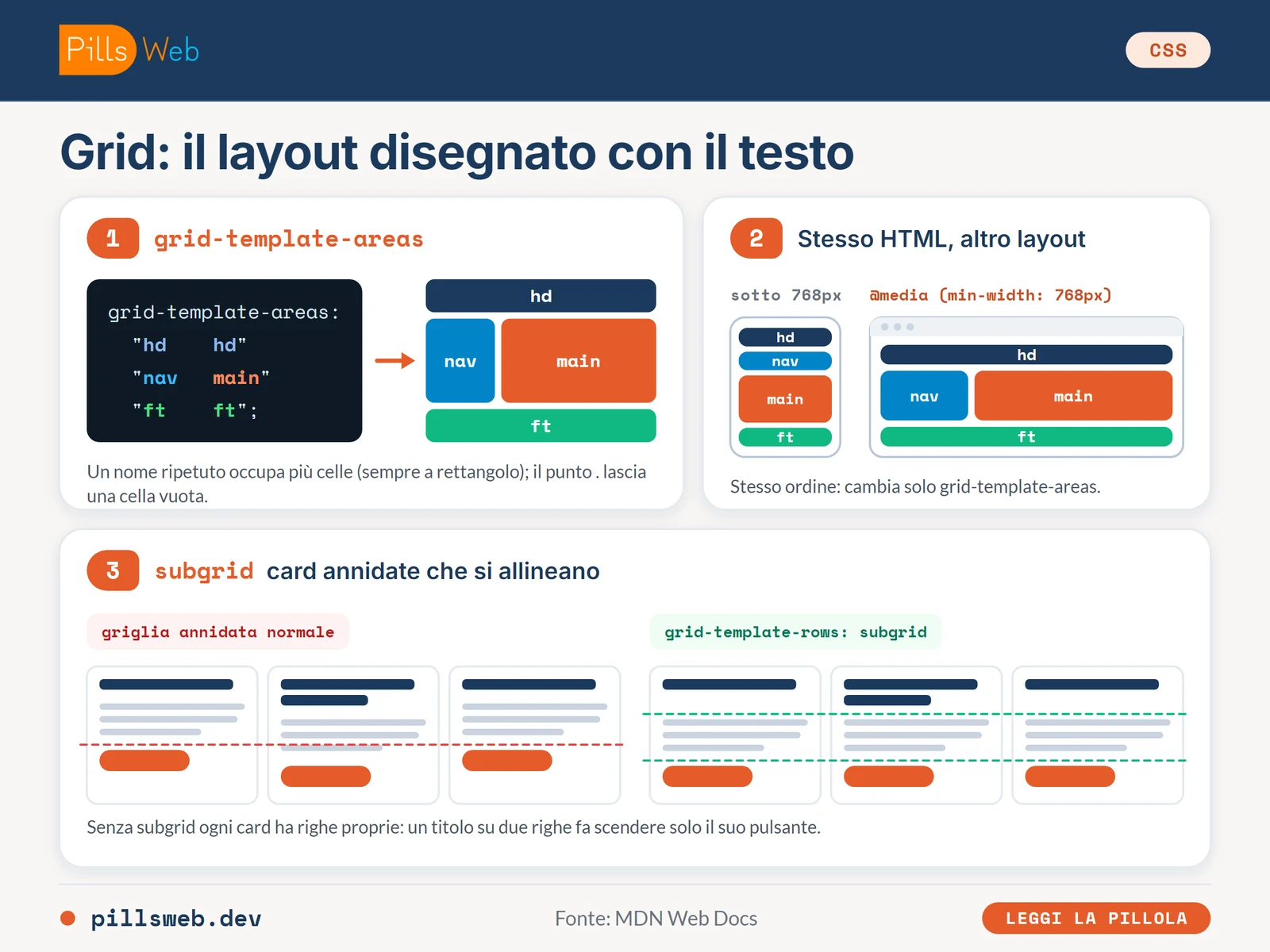Click the ft bar in desktop browser mockup
The image size is (1270, 952).
pyautogui.click(x=1026, y=436)
